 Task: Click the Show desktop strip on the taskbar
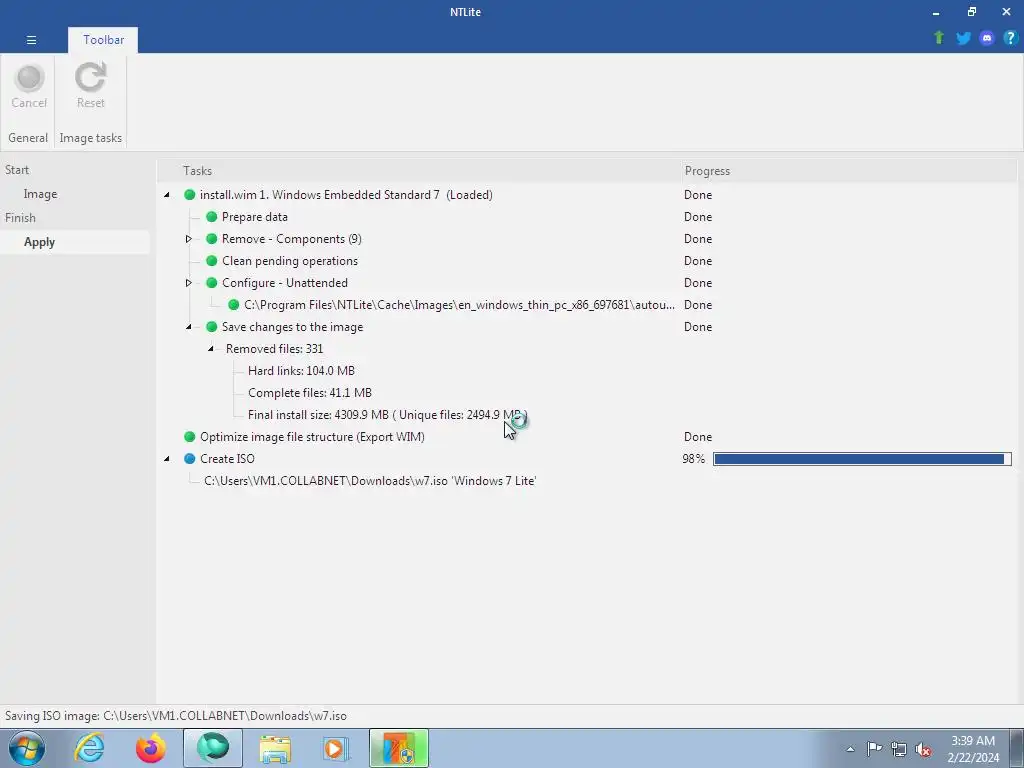1017,748
